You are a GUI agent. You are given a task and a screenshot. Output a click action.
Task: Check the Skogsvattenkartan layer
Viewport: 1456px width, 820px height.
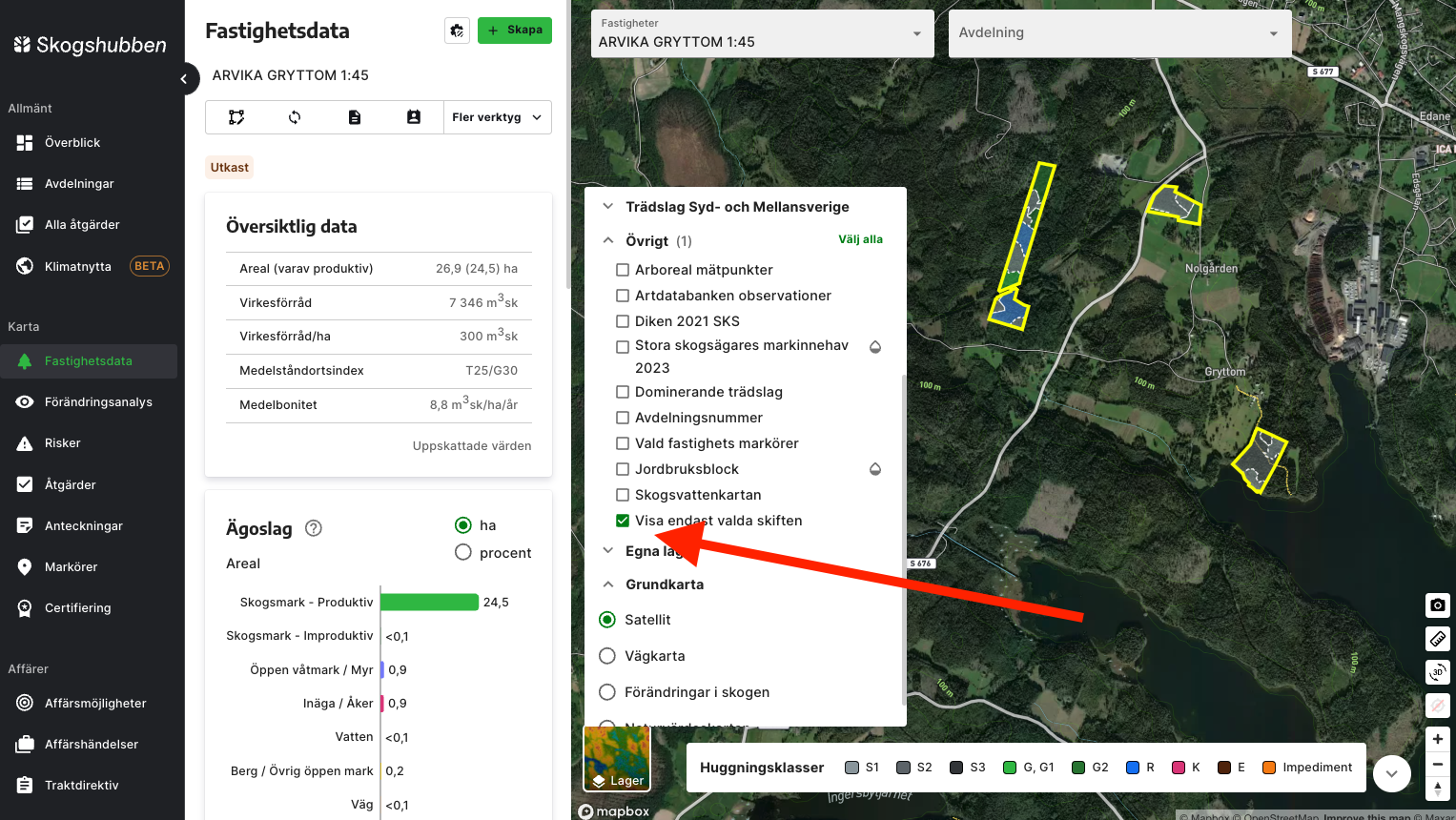click(623, 495)
